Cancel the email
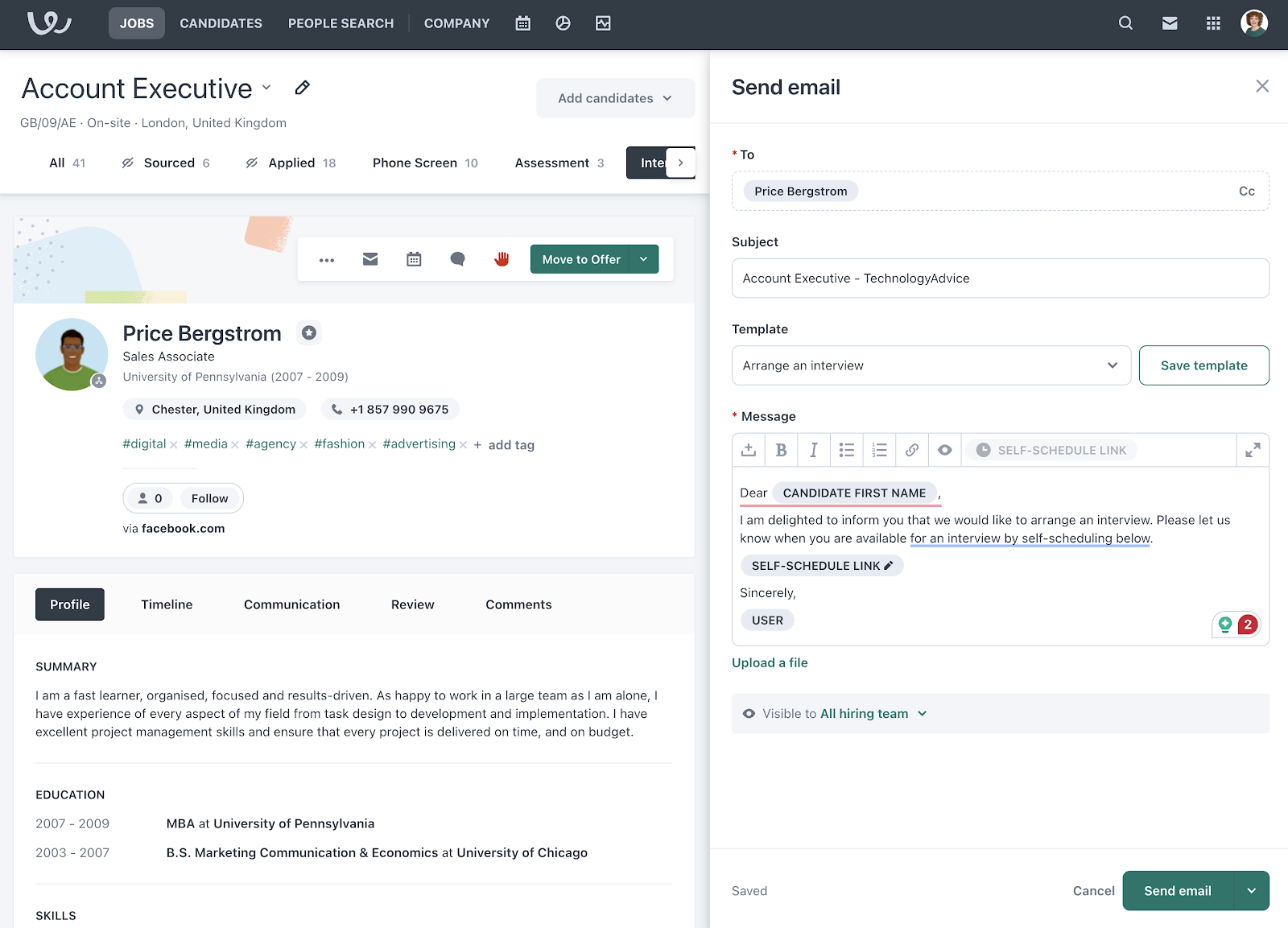 [x=1093, y=891]
